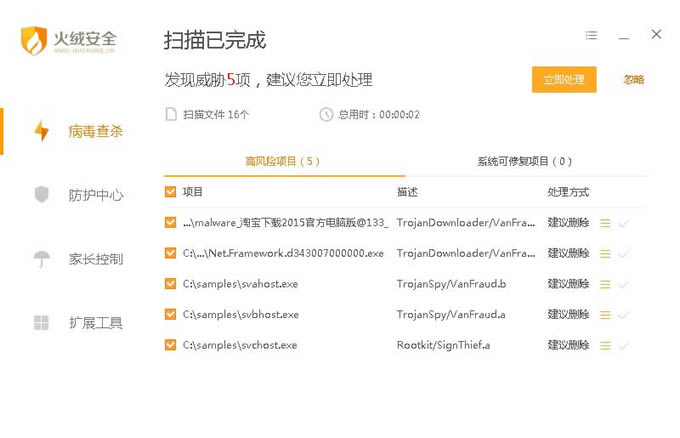680x438 pixels.
Task: Open the main menu hamburger icon
Action: pos(591,35)
